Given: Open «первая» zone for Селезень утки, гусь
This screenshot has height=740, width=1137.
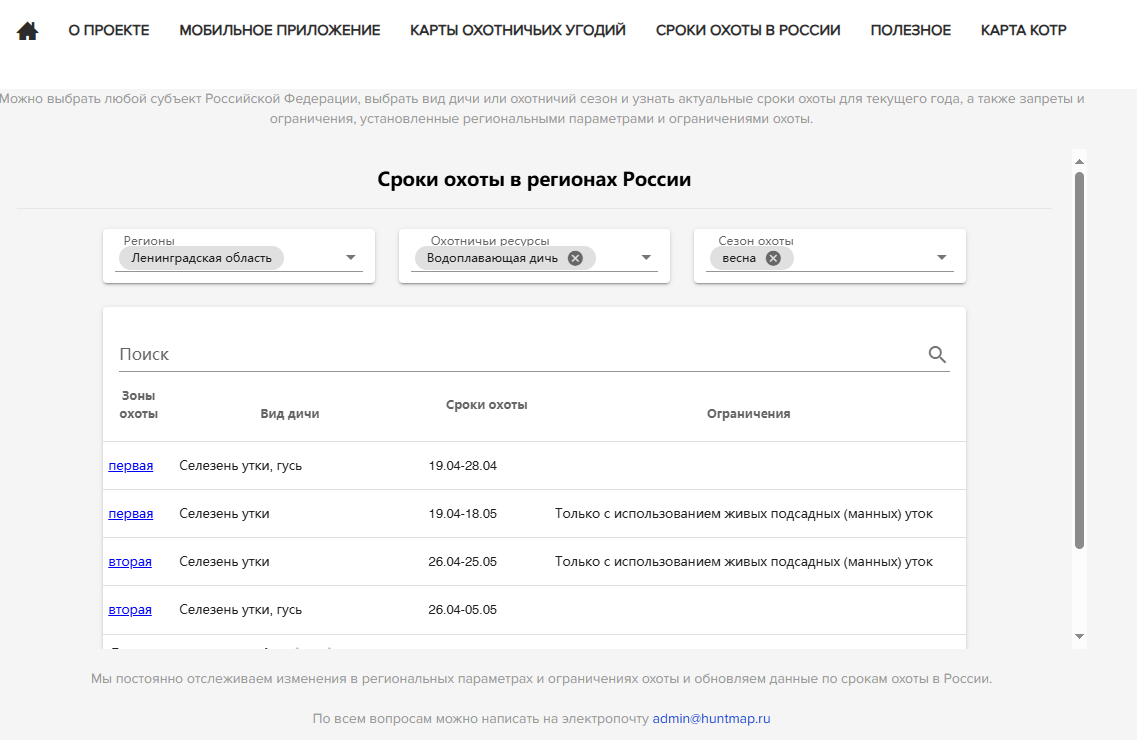Looking at the screenshot, I should [130, 465].
